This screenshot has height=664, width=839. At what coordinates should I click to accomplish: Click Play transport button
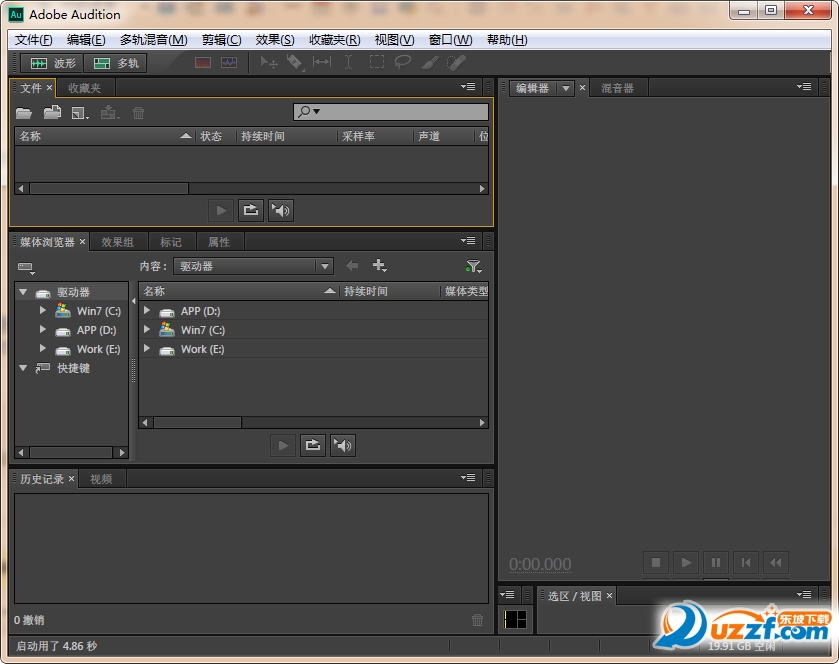pyautogui.click(x=686, y=562)
